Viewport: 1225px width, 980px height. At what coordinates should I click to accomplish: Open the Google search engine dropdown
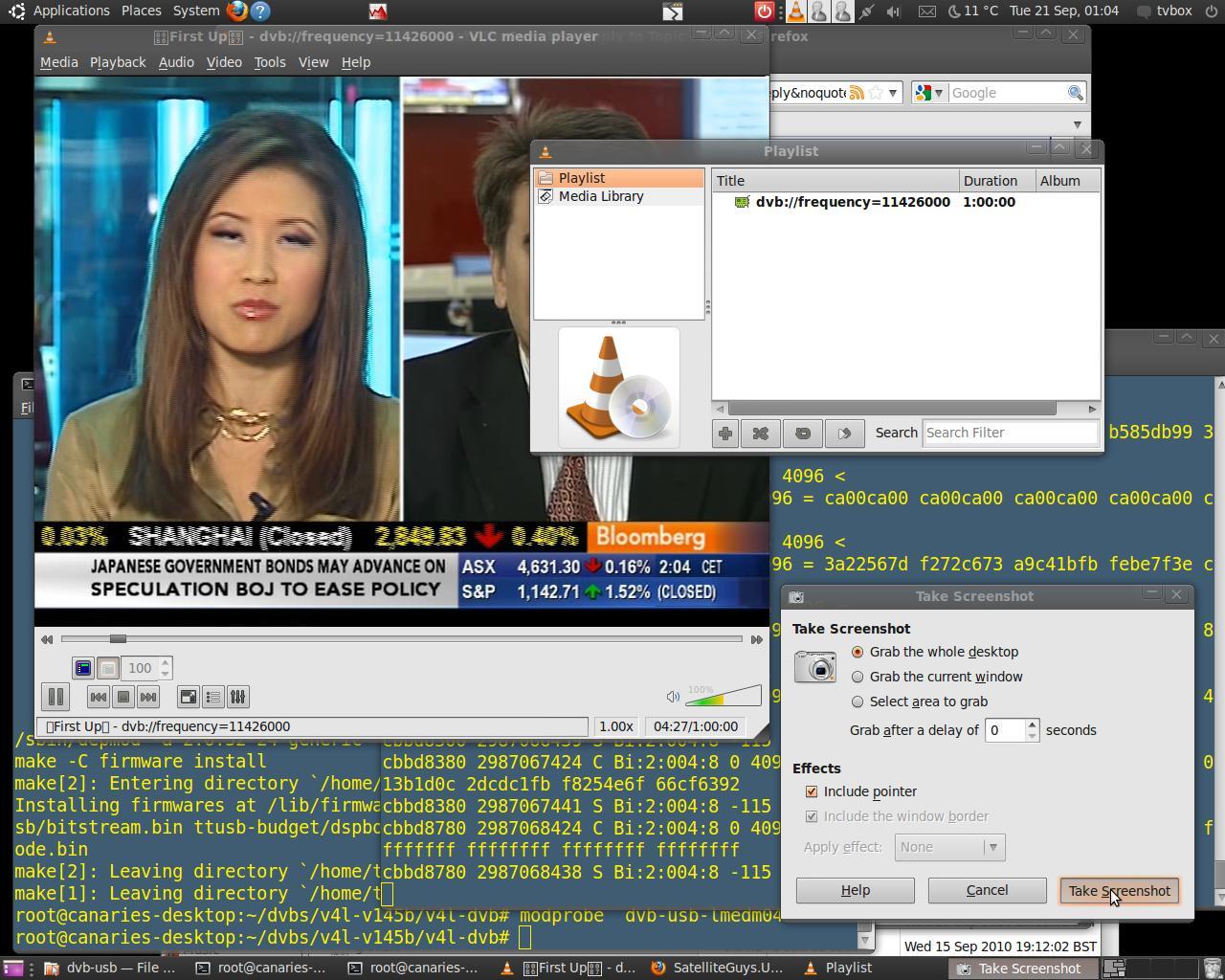coord(928,93)
